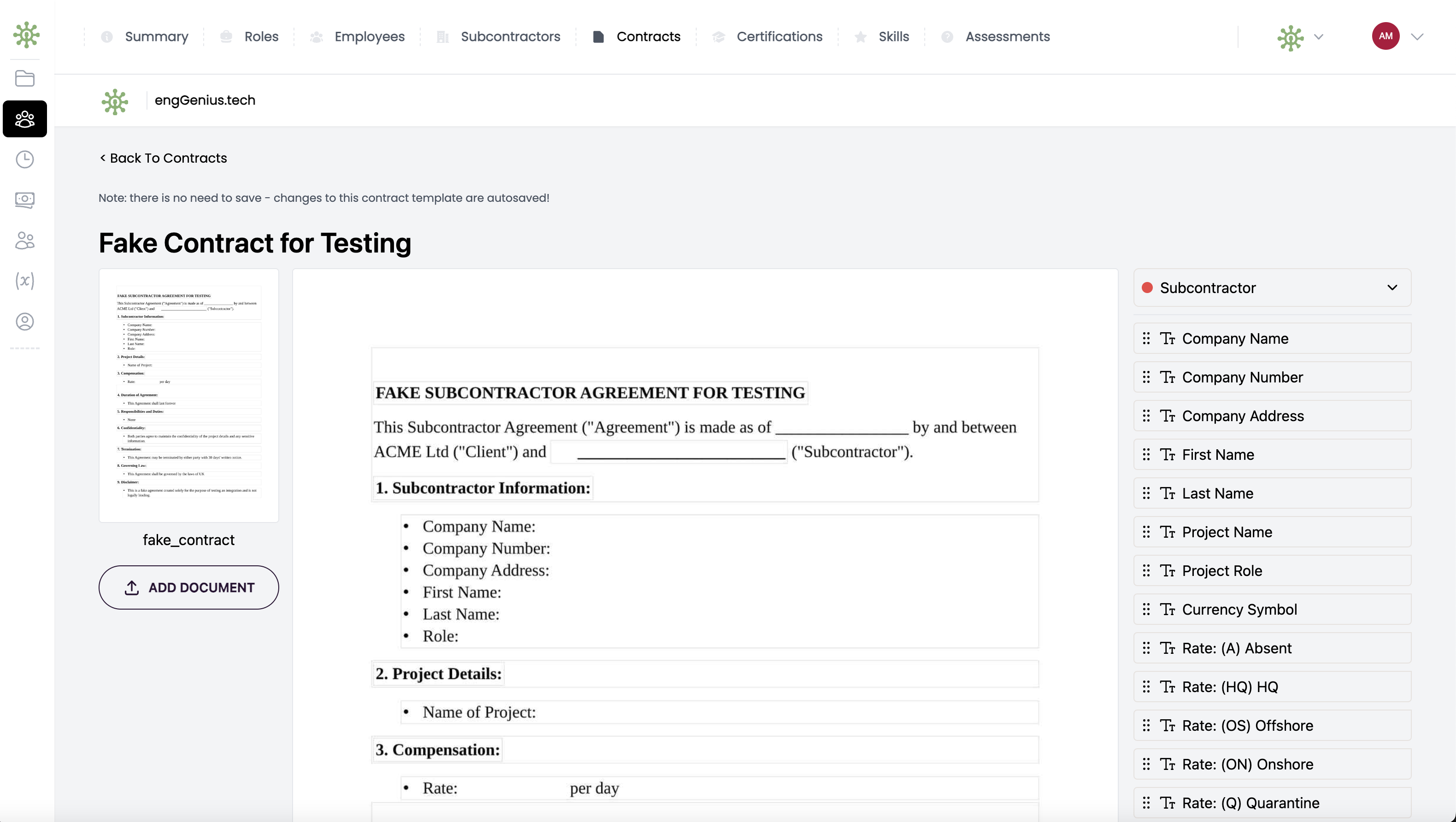Open the Skills tab
This screenshot has width=1456, height=822.
click(x=893, y=37)
